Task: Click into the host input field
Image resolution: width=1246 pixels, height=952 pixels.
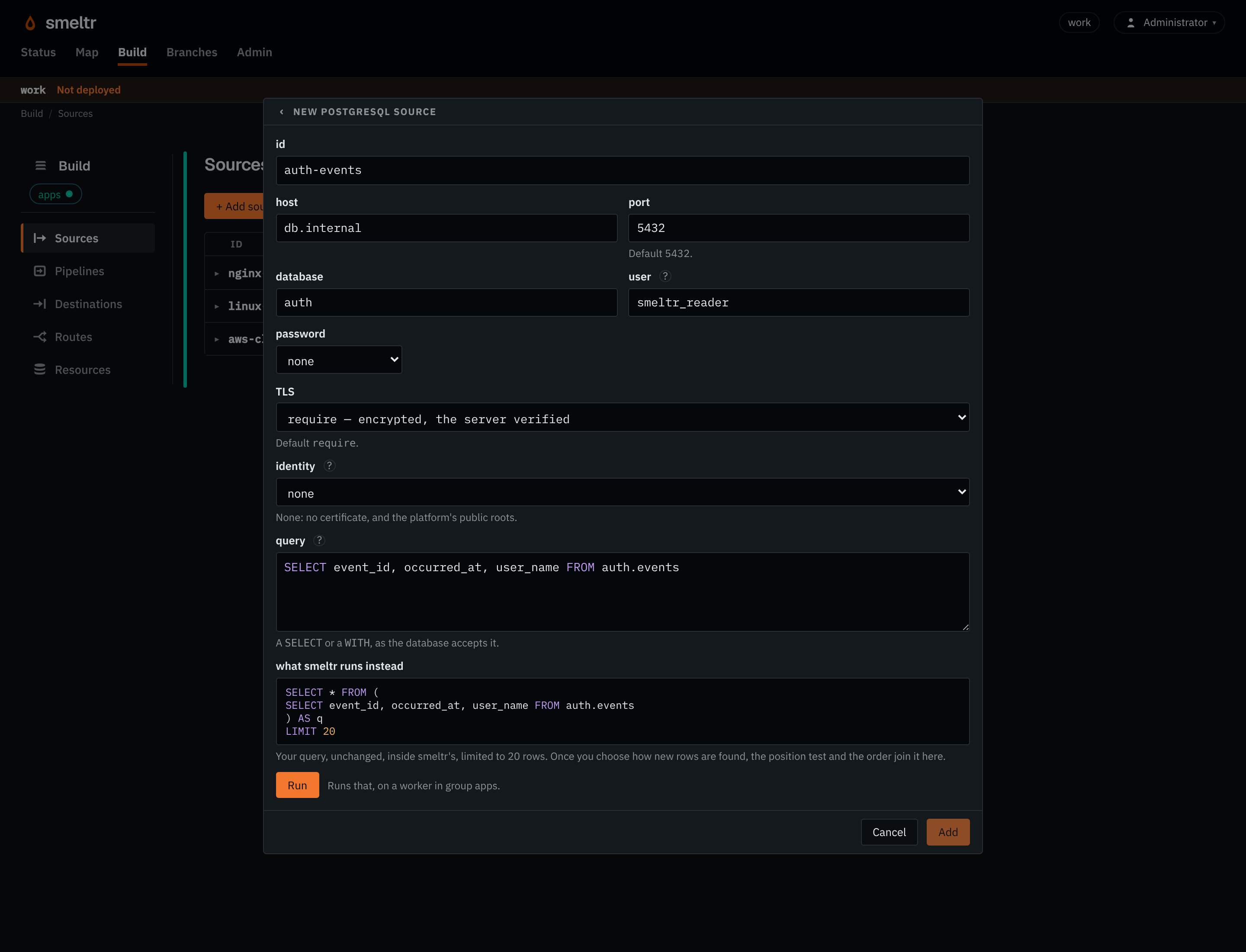Action: coord(446,228)
